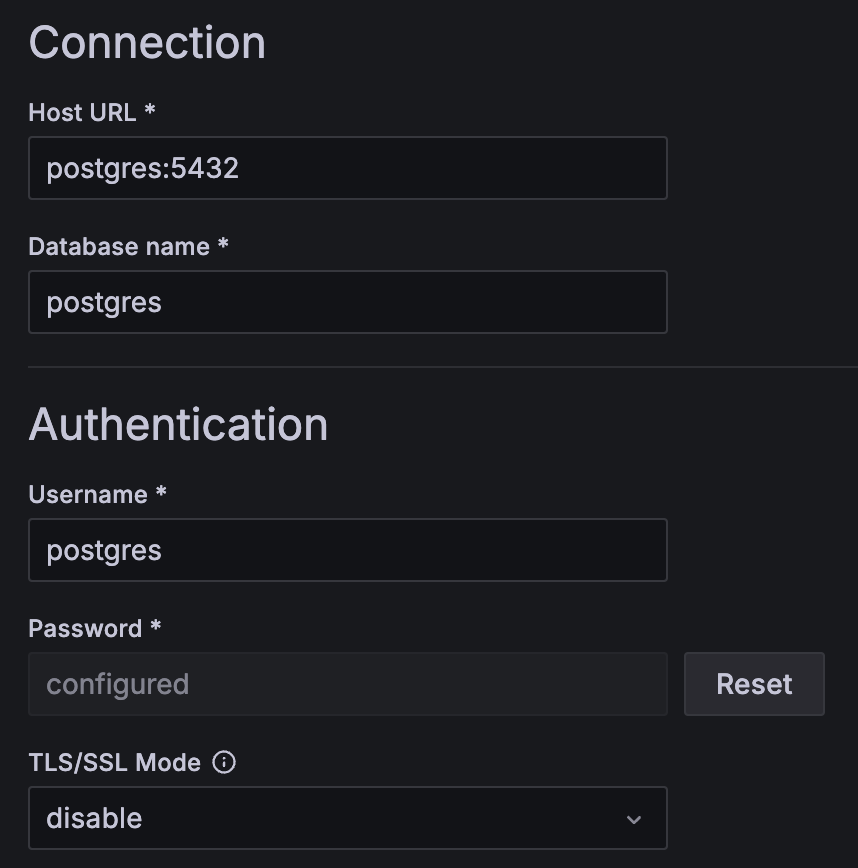The width and height of the screenshot is (858, 868).
Task: Click the Host URL label
Action: [82, 113]
